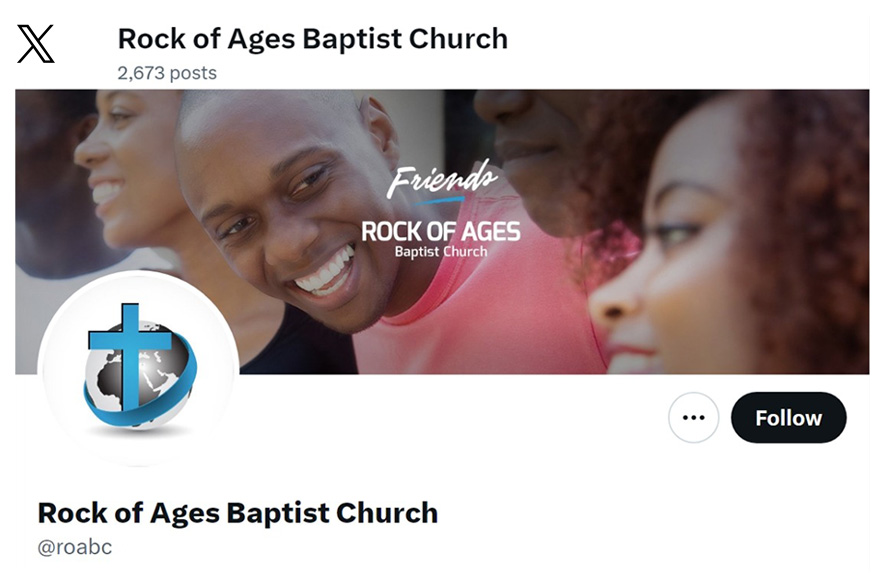
Task: Click the blue underline beneath Friends
Action: pyautogui.click(x=437, y=200)
